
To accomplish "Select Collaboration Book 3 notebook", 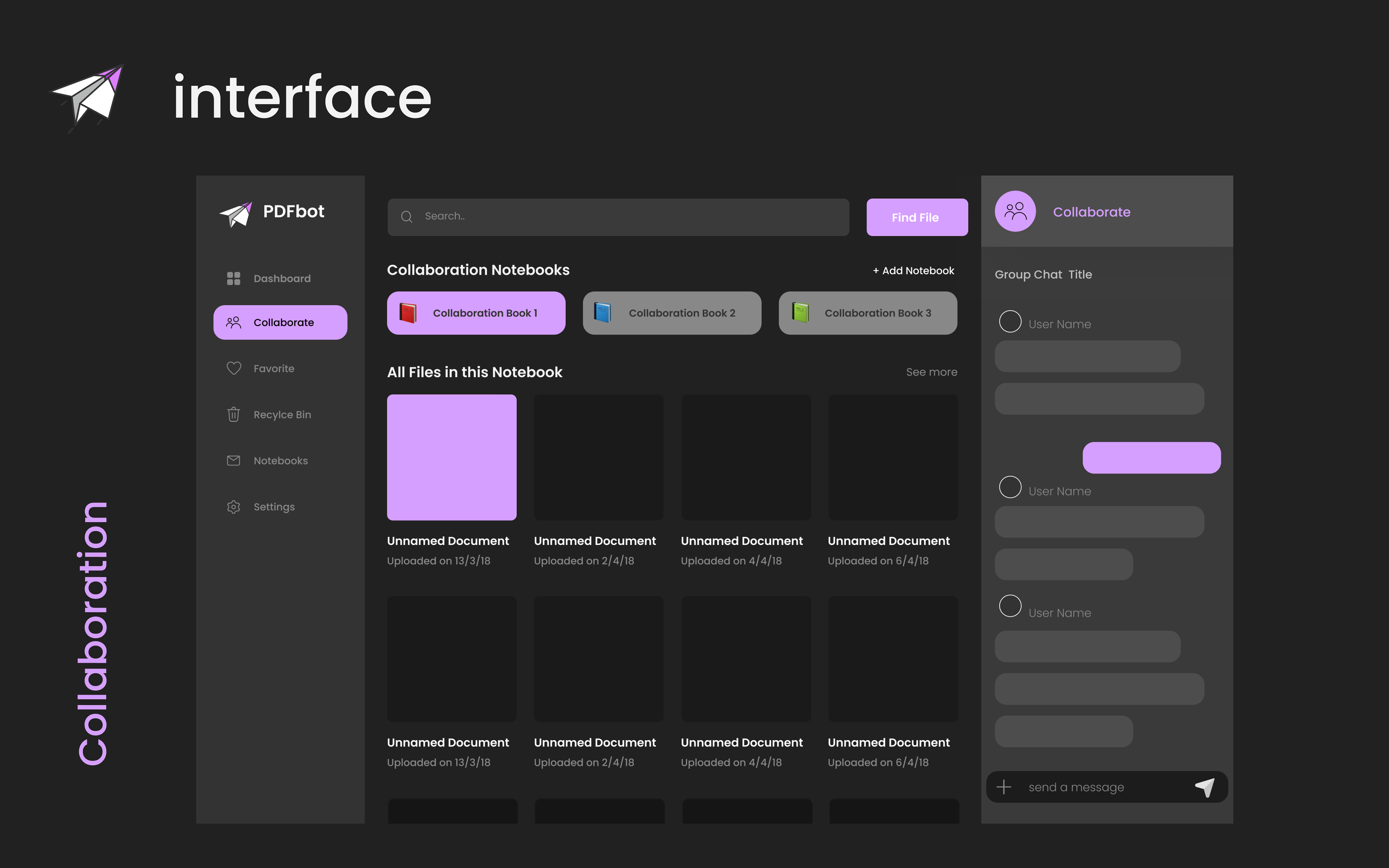I will 868,313.
